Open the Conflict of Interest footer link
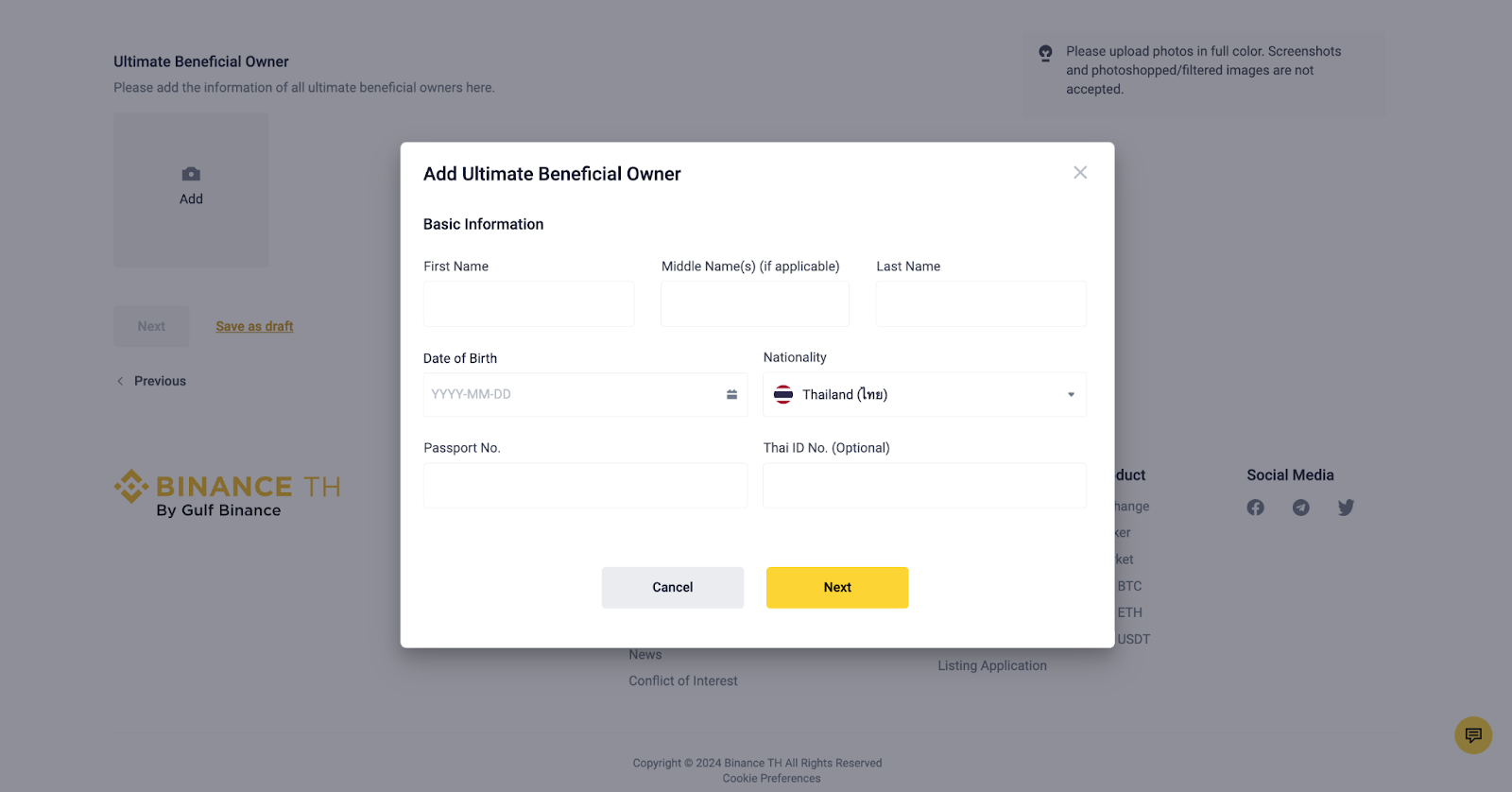 click(x=683, y=681)
